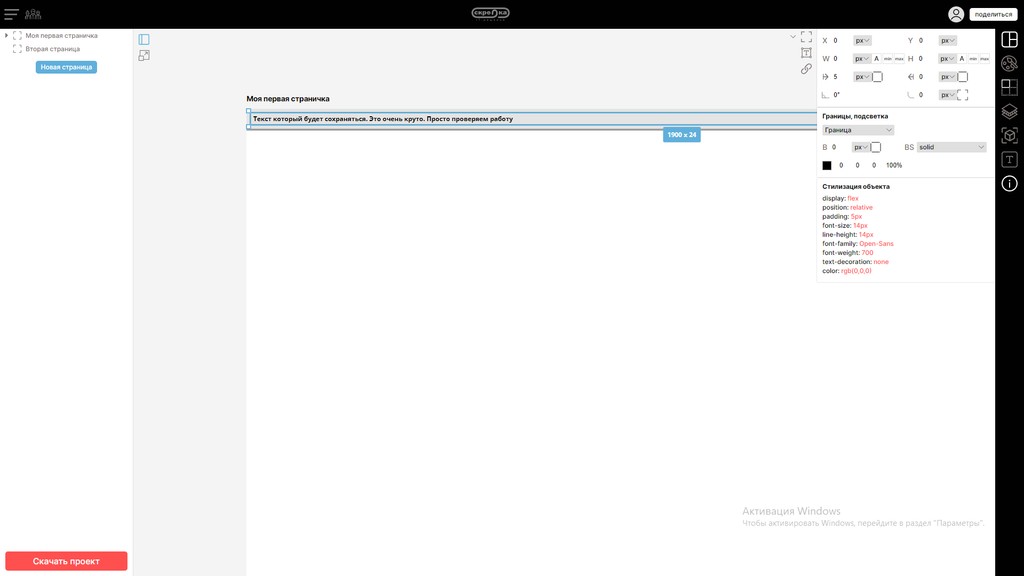The image size is (1024, 576).
Task: Open the layout panel in right rail
Action: click(x=1010, y=39)
